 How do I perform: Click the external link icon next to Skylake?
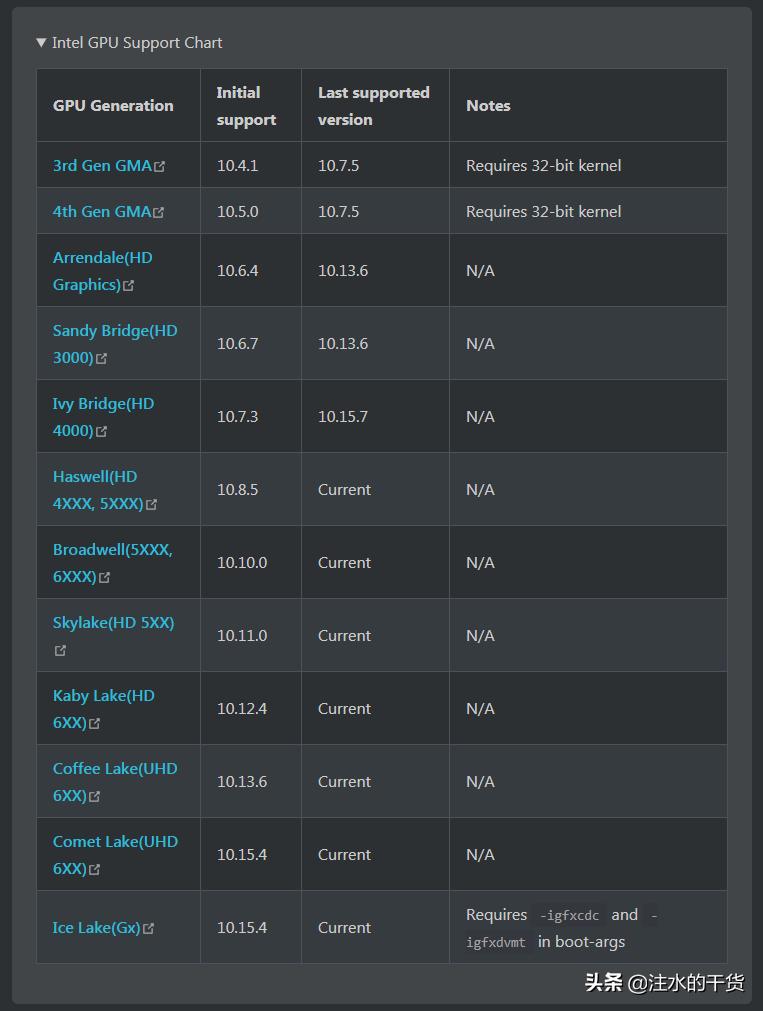point(60,649)
